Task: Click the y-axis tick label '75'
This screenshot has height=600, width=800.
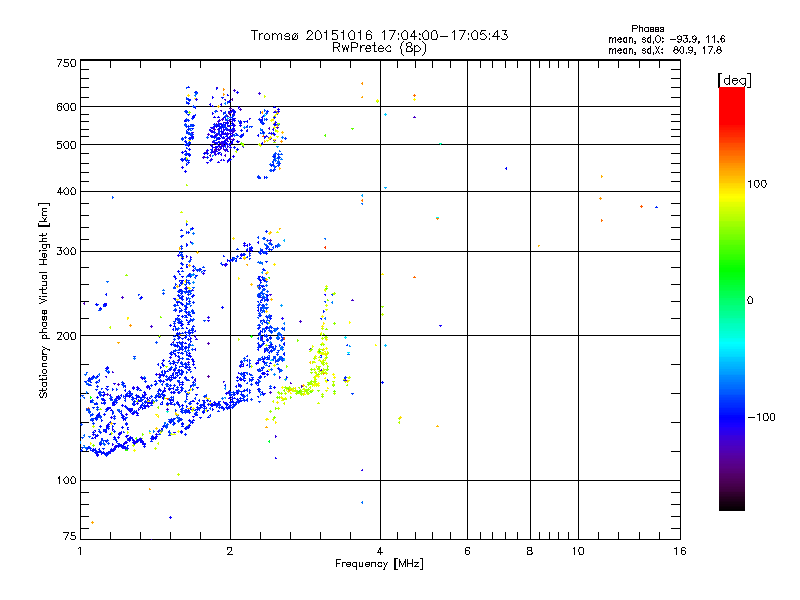Action: [70, 536]
